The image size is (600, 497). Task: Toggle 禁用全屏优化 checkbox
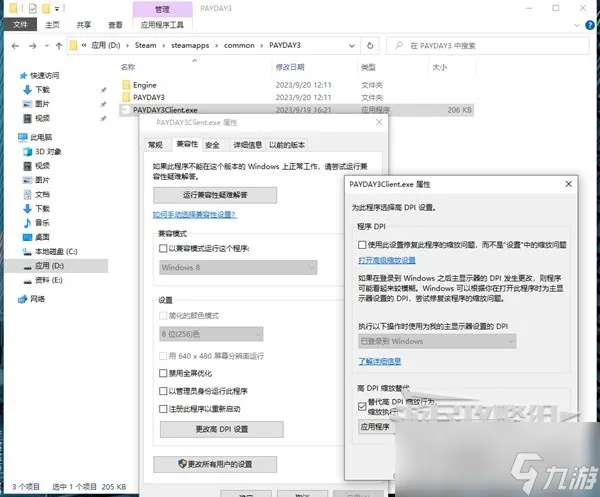tap(163, 373)
